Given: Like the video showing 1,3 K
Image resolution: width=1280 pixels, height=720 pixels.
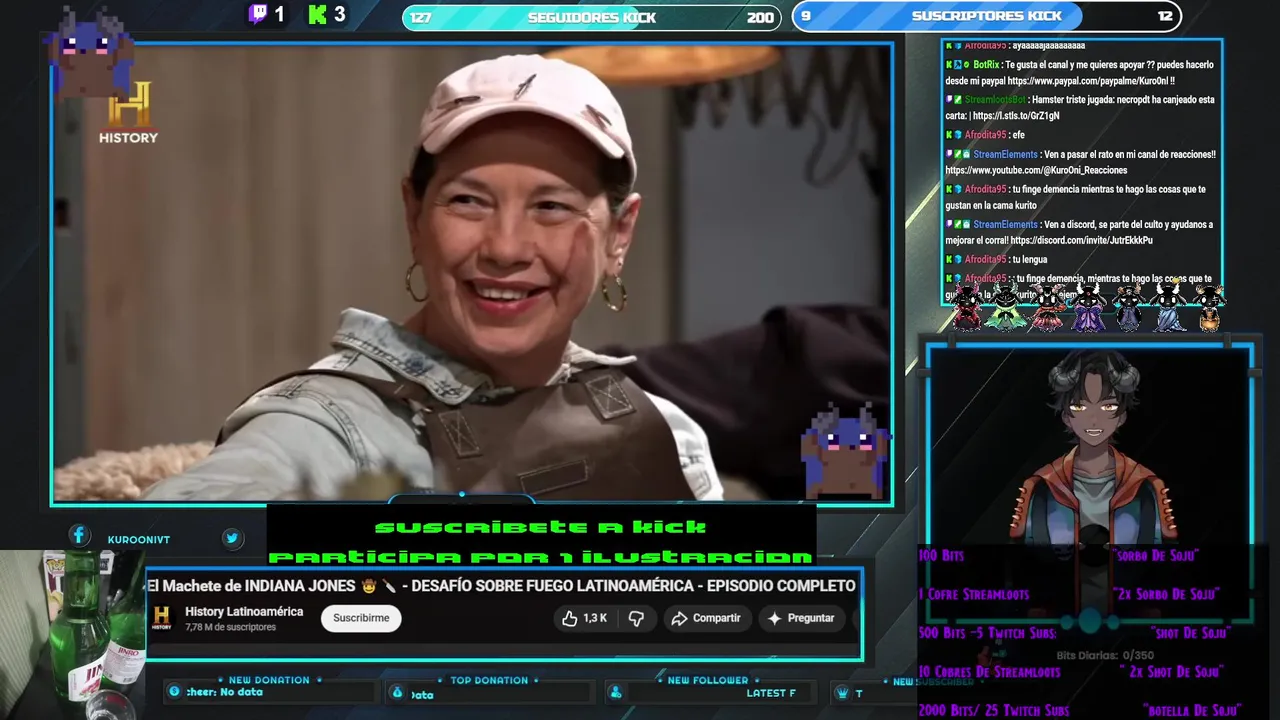Looking at the screenshot, I should [x=585, y=618].
